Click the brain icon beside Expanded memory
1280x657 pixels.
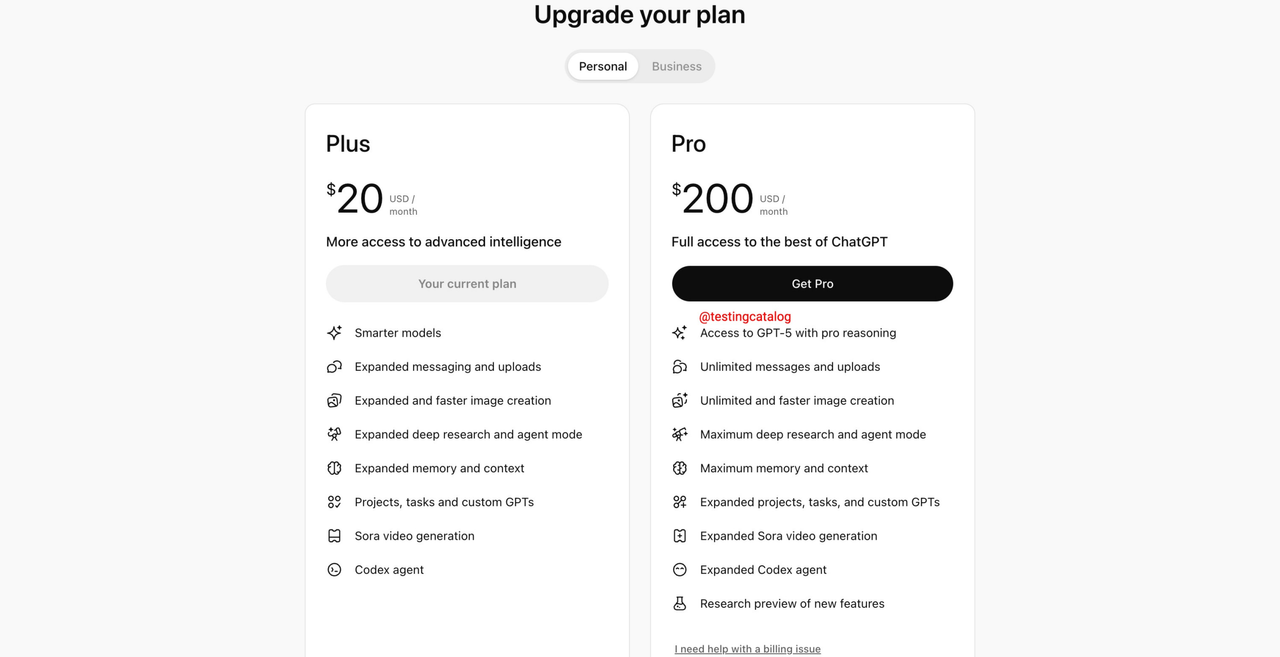click(x=334, y=468)
